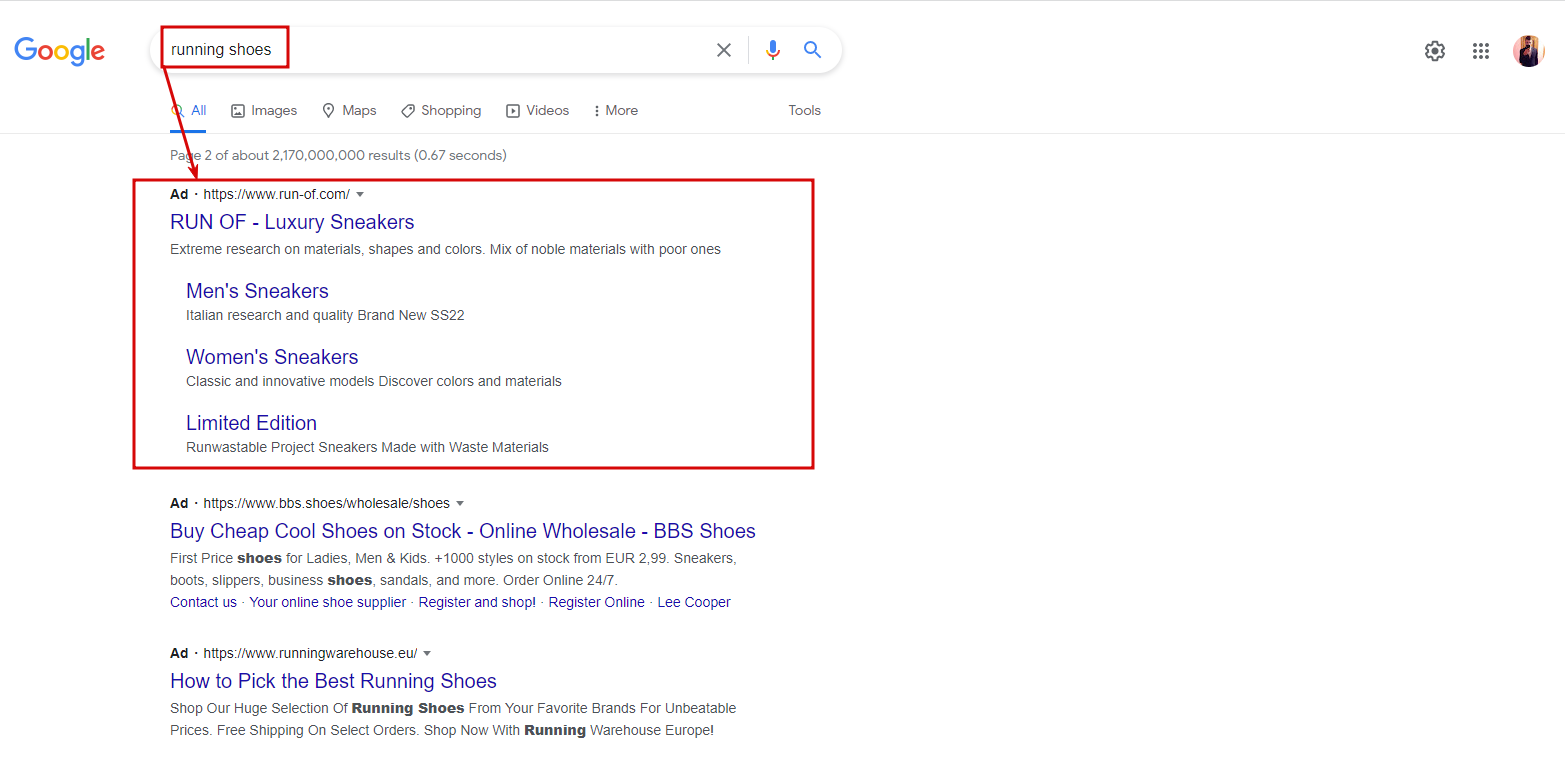Expand the bbs.shoes ad dropdown arrow
The height and width of the screenshot is (761, 1565).
(460, 504)
